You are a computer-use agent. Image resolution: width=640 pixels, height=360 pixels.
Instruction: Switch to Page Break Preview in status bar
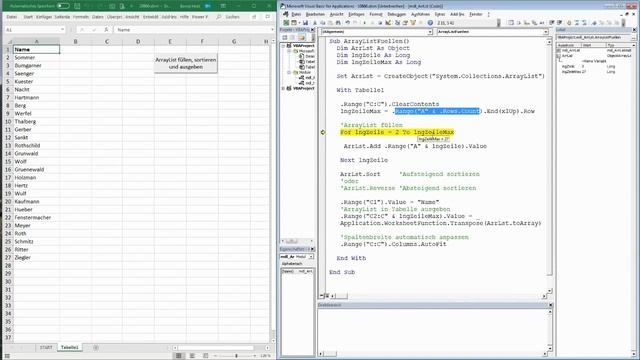pyautogui.click(x=205, y=356)
